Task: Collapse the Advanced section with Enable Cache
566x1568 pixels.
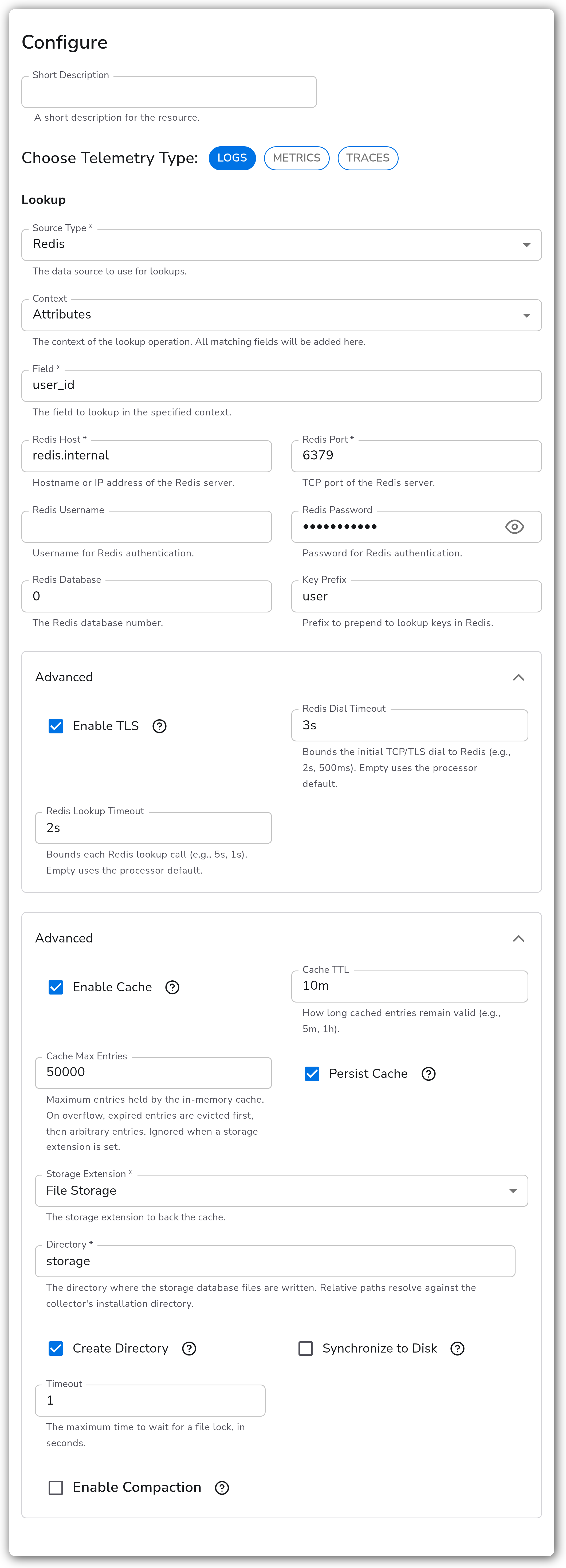Action: pos(518,939)
